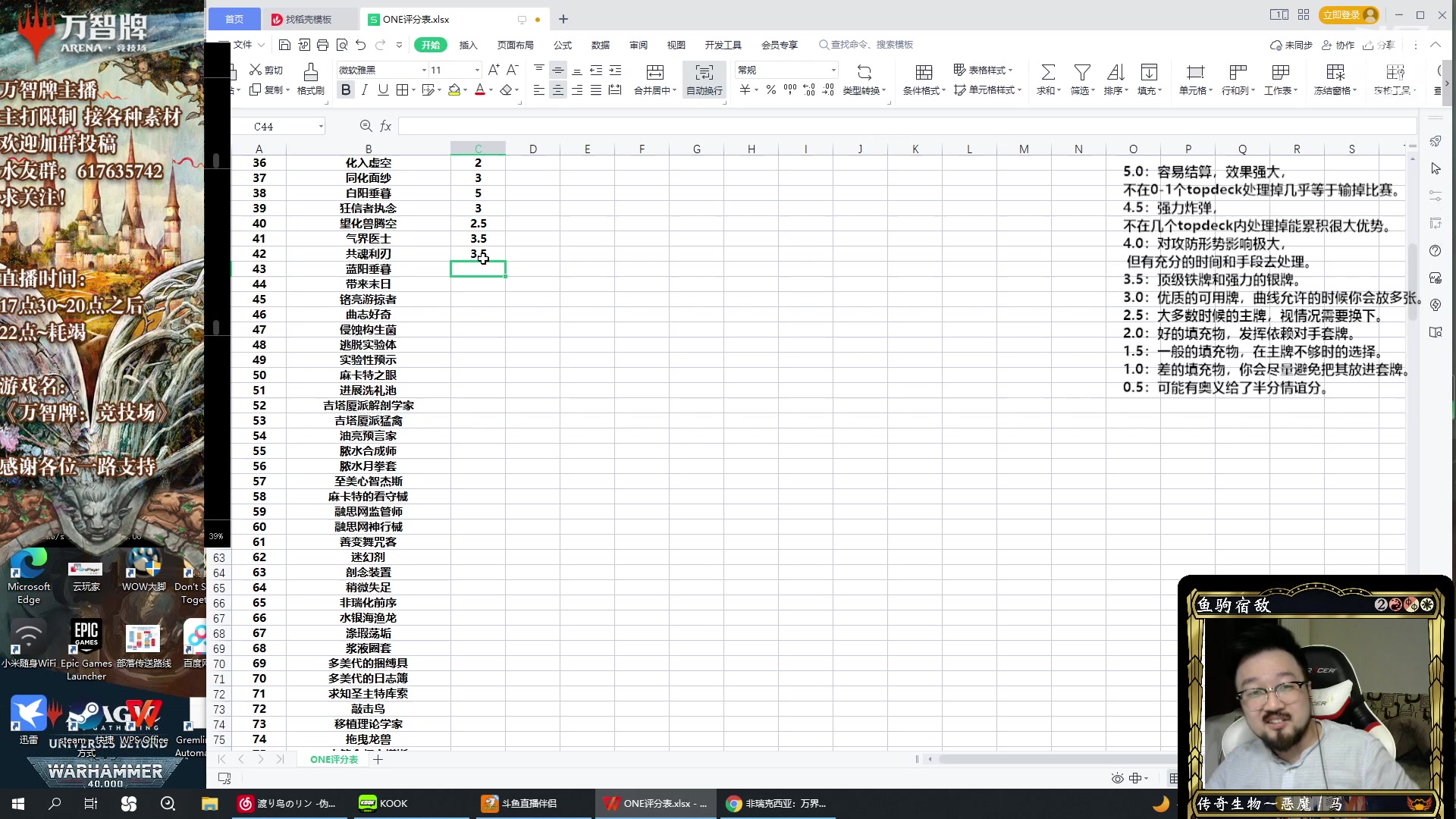Click the 未同步 sync status button
1456x819 pixels.
click(x=1291, y=45)
